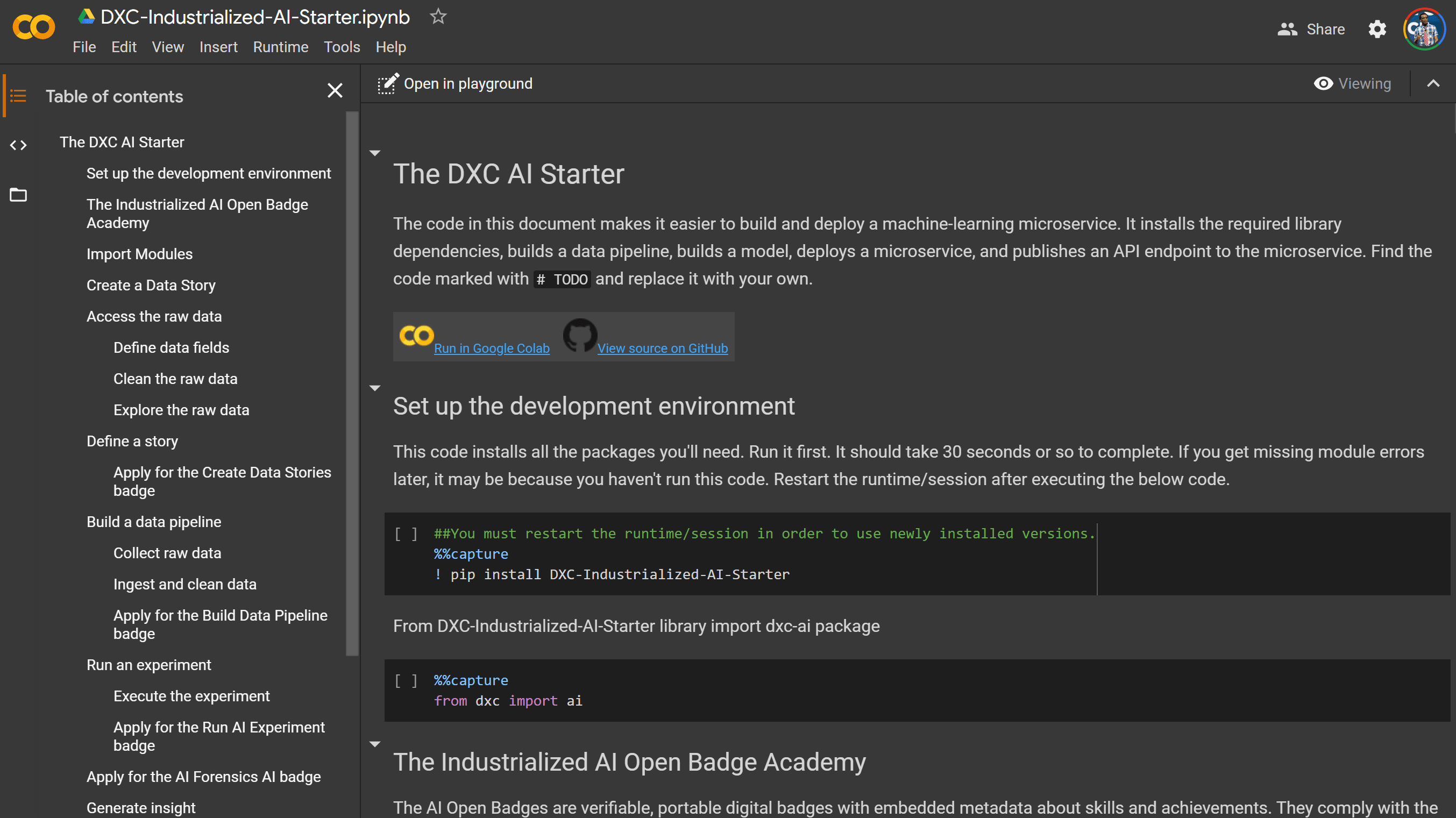Screen dimensions: 1456x818
Task: Click the Viewing mode label
Action: [1364, 84]
